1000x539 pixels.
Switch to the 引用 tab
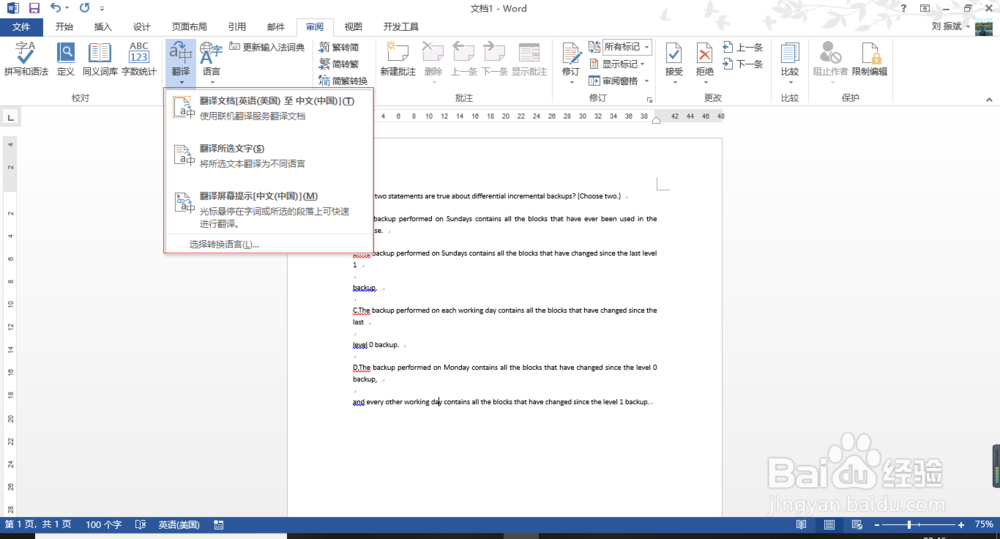click(237, 27)
